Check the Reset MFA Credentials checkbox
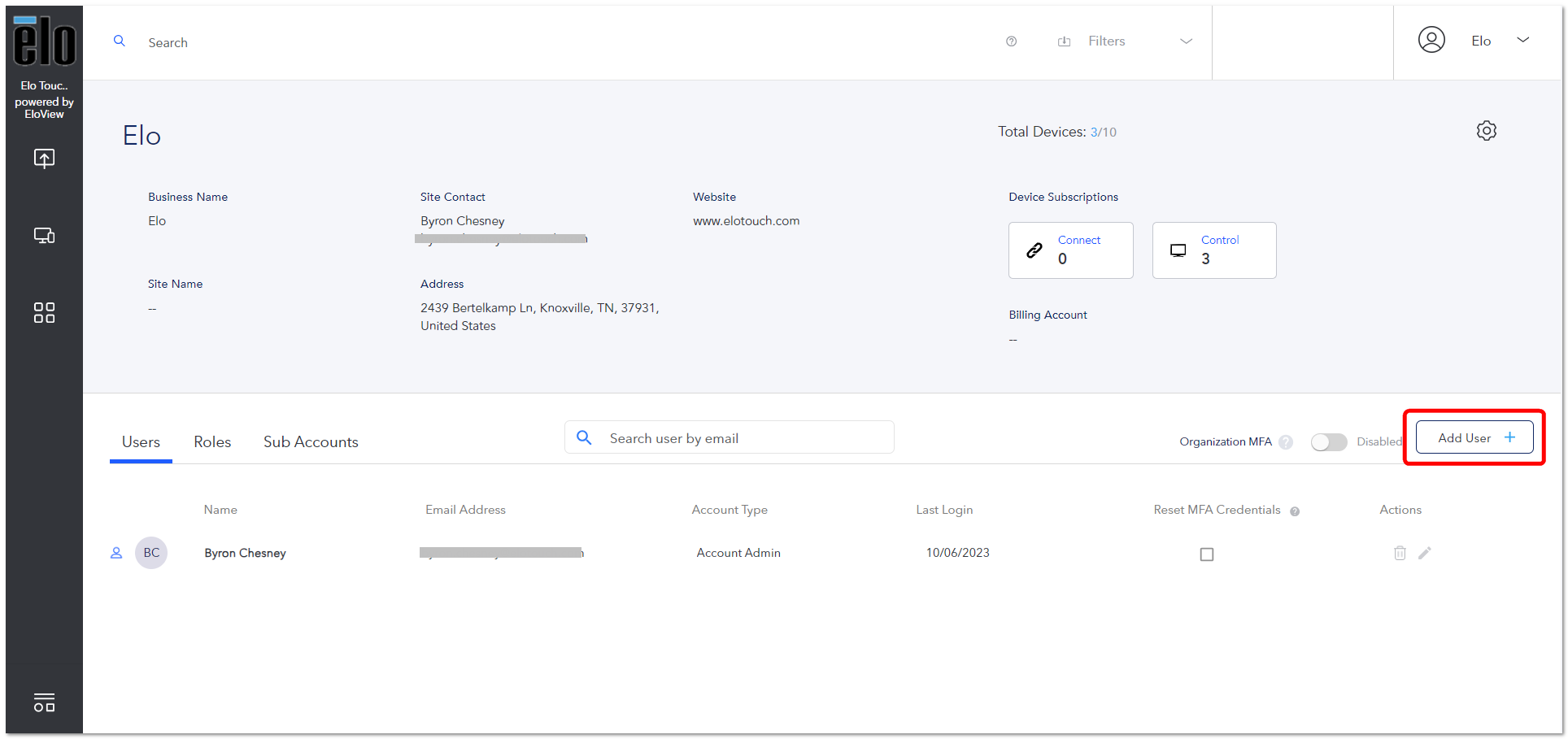The width and height of the screenshot is (1568, 739). [1207, 554]
